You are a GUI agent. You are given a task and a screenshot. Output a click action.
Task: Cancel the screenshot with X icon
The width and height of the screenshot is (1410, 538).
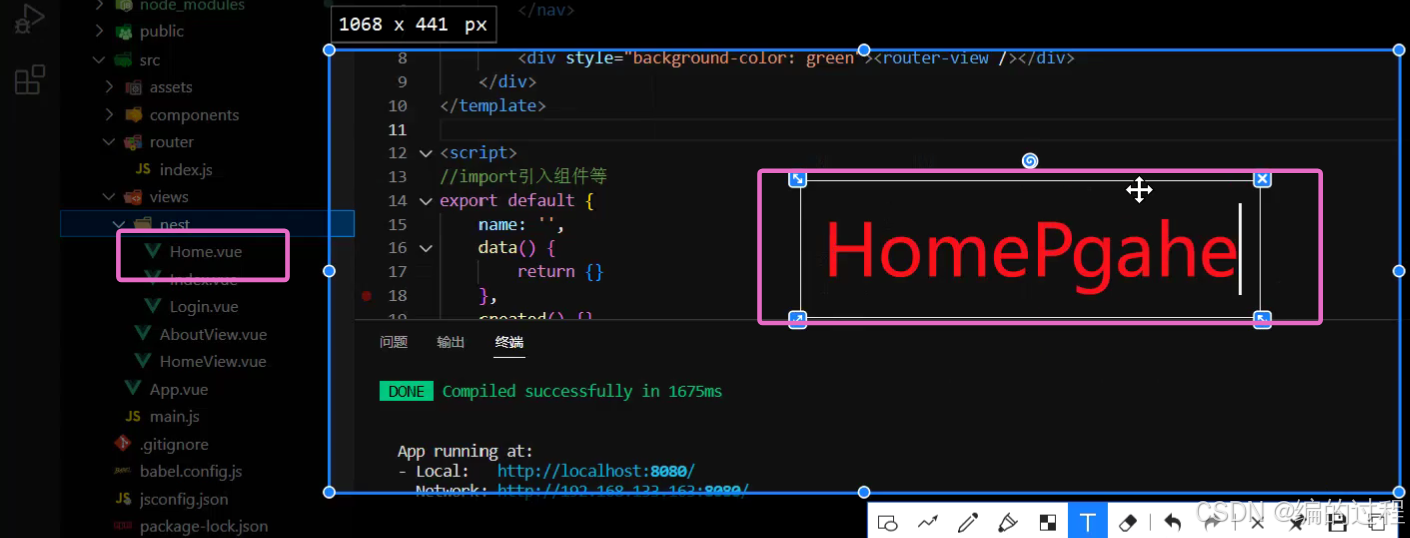1257,522
